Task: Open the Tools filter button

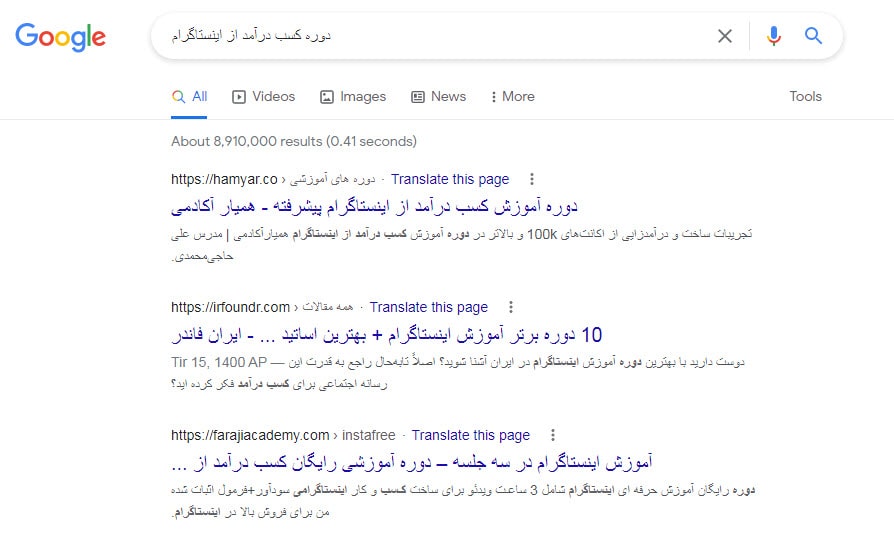Action: [x=805, y=96]
